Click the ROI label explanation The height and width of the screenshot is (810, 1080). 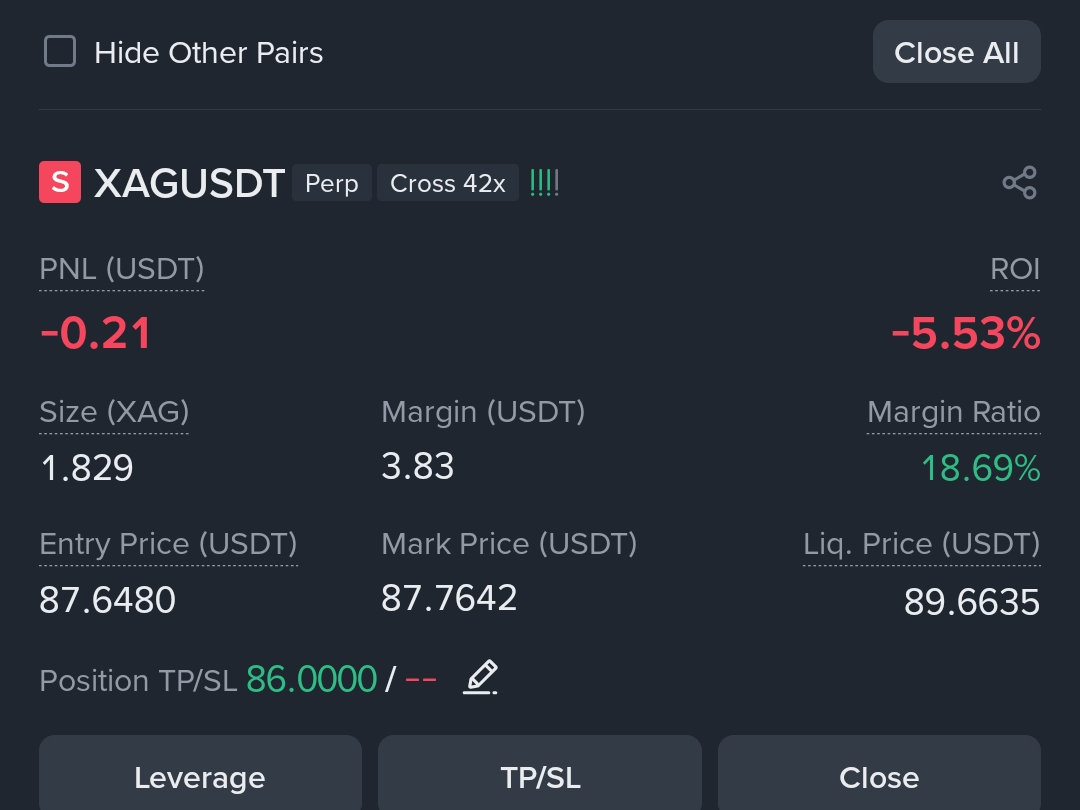(x=1015, y=269)
